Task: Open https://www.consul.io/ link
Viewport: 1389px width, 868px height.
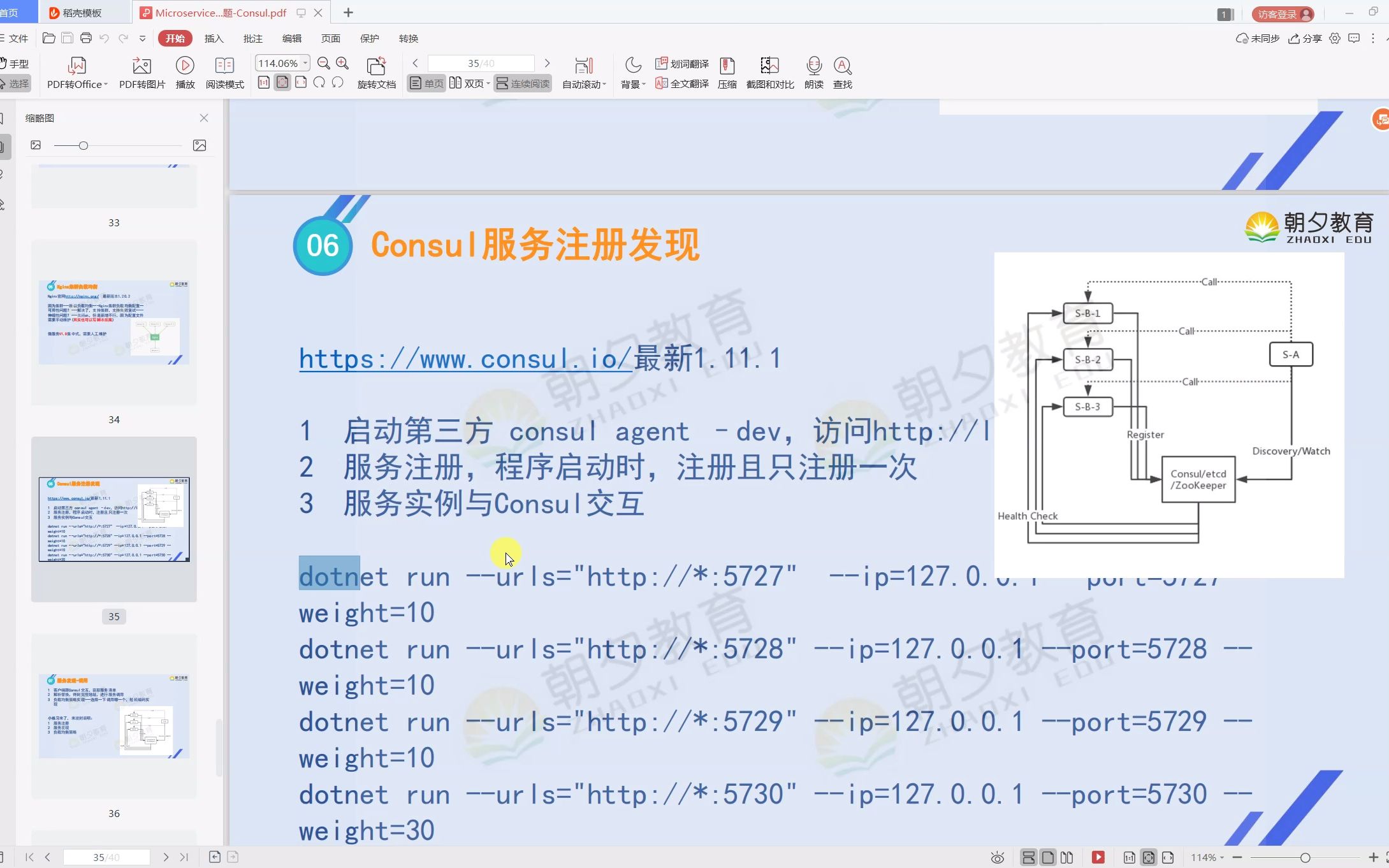Action: [465, 359]
